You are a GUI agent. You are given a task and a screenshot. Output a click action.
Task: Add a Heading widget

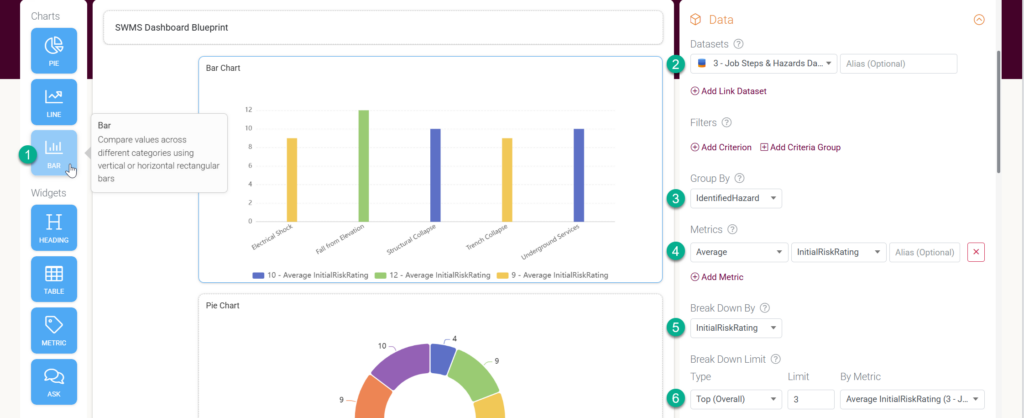pos(54,228)
